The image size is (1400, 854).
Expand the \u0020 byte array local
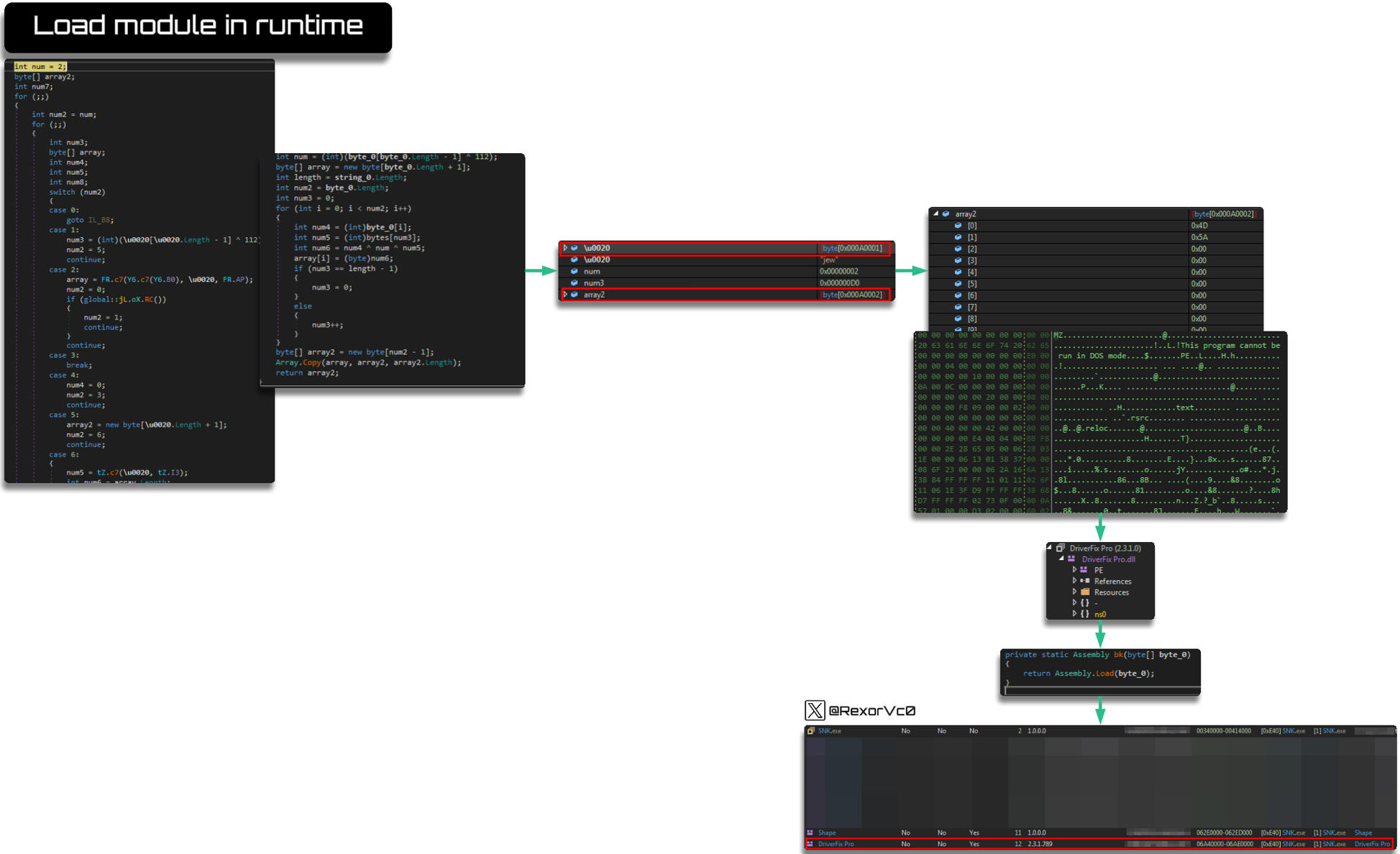[566, 248]
